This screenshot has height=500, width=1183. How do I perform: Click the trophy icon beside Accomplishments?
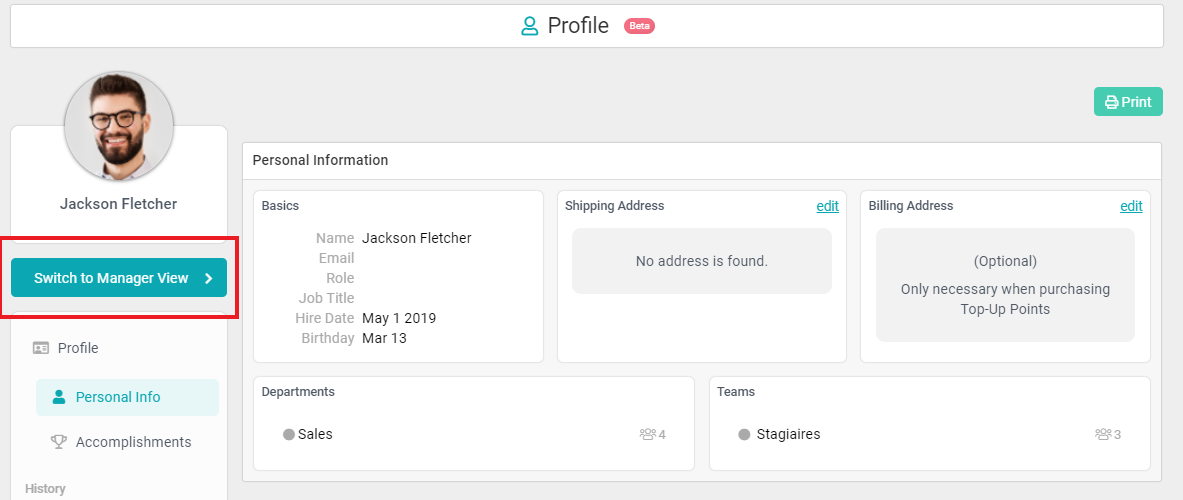click(x=58, y=442)
